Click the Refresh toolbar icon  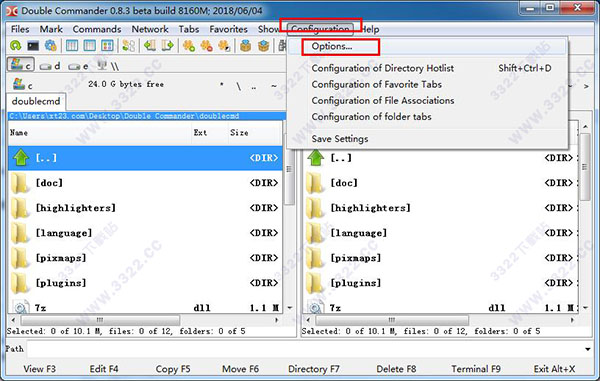pyautogui.click(x=15, y=46)
